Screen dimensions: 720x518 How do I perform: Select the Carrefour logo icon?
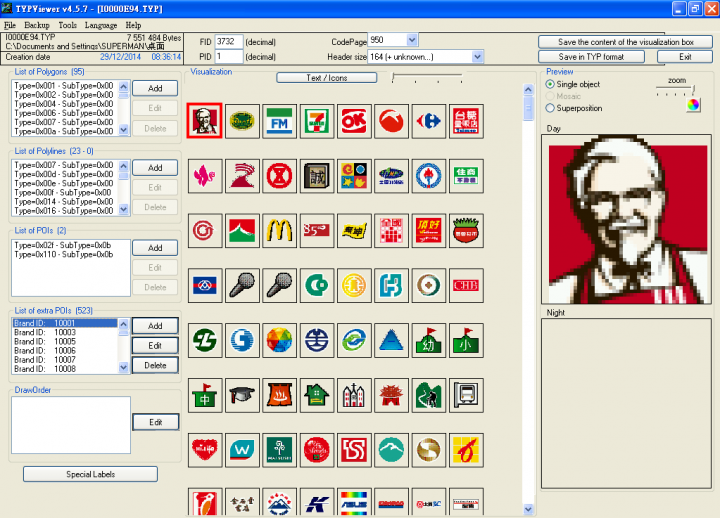coord(428,121)
